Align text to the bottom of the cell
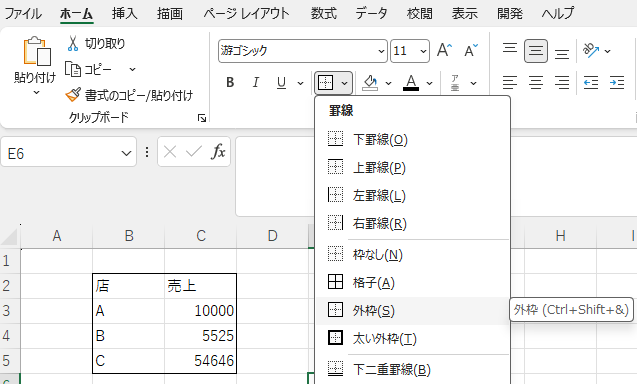The width and height of the screenshot is (637, 384). click(562, 53)
